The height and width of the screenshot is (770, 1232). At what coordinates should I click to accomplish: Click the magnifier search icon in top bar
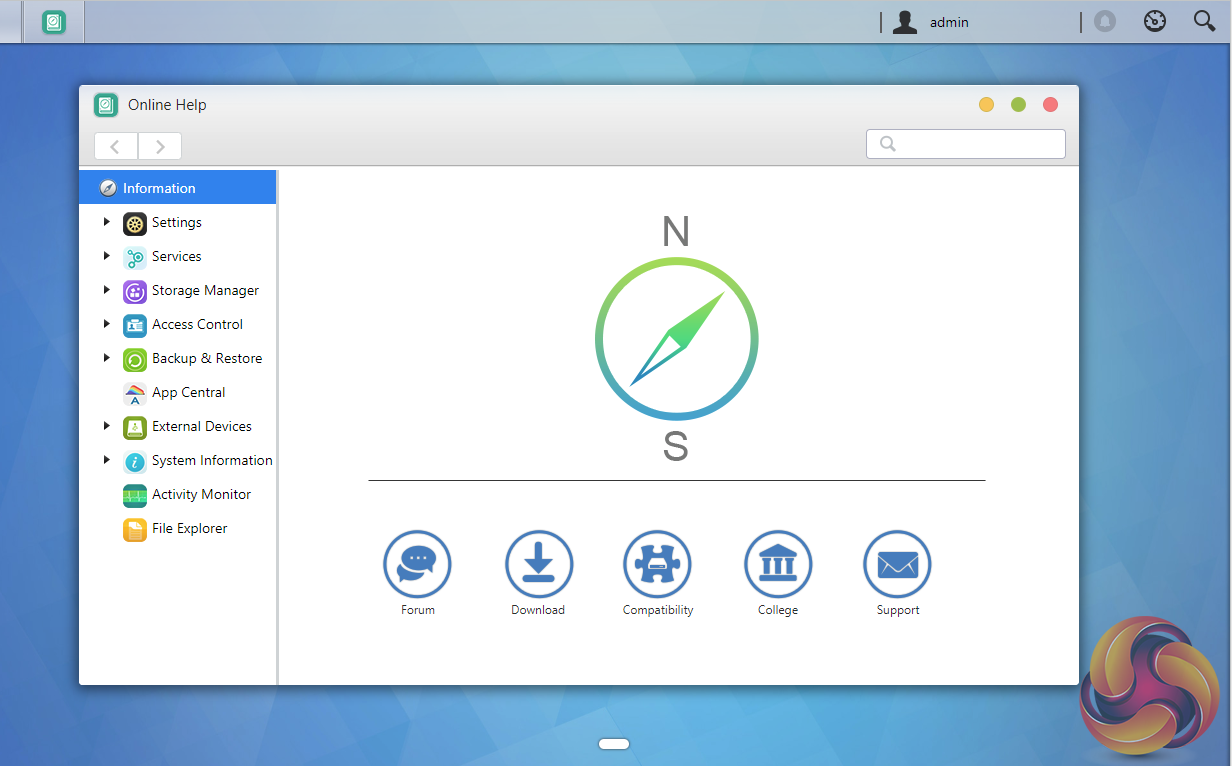coord(1205,21)
